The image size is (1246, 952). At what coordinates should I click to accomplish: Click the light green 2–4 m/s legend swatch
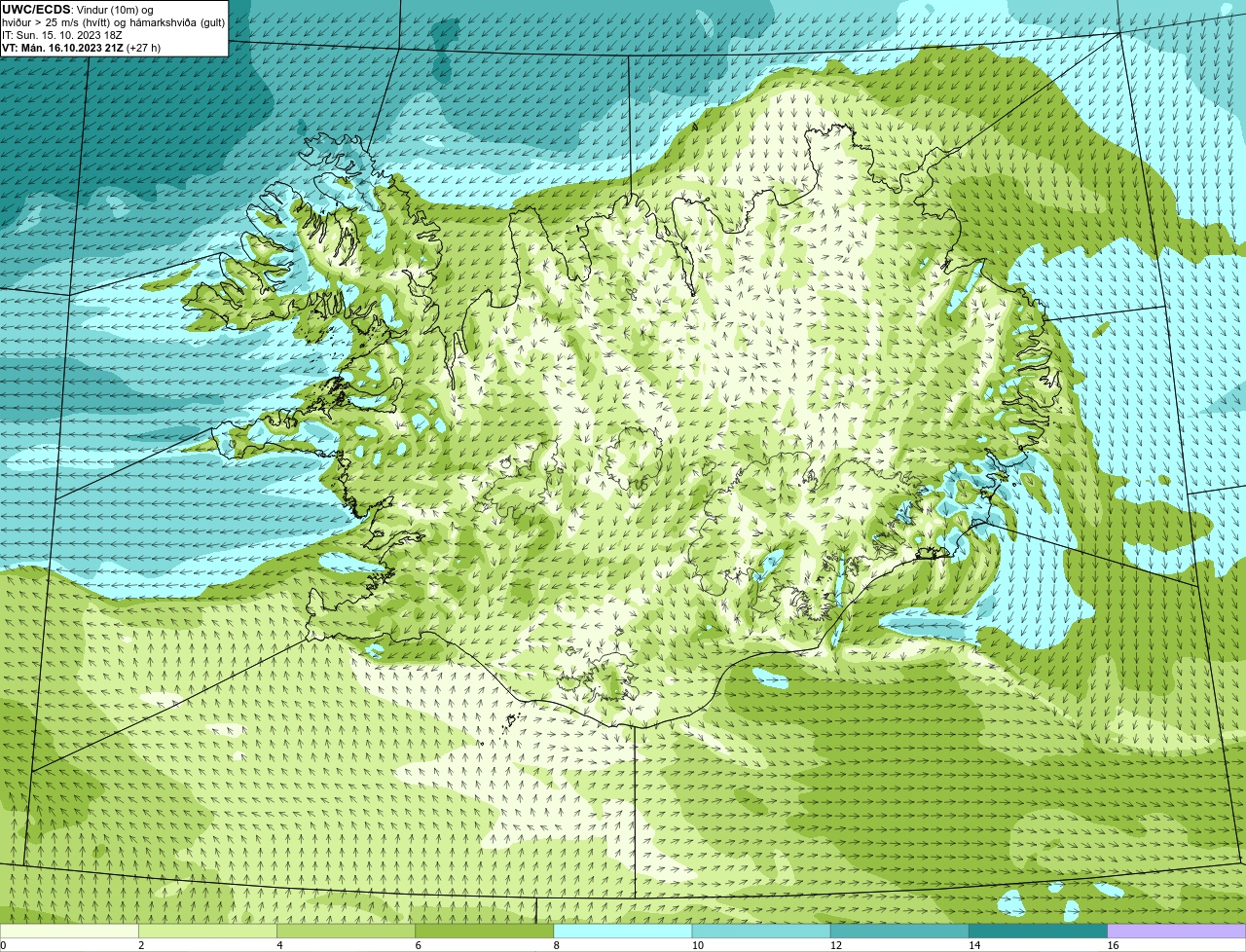coord(207,932)
